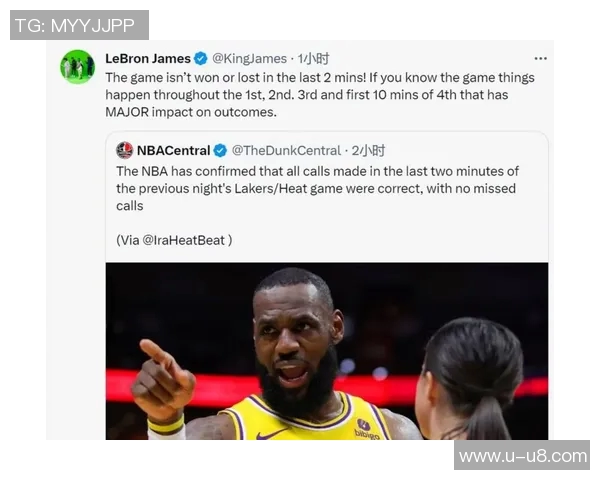
Task: Click the www.u-u8.com watermark
Action: (522, 456)
